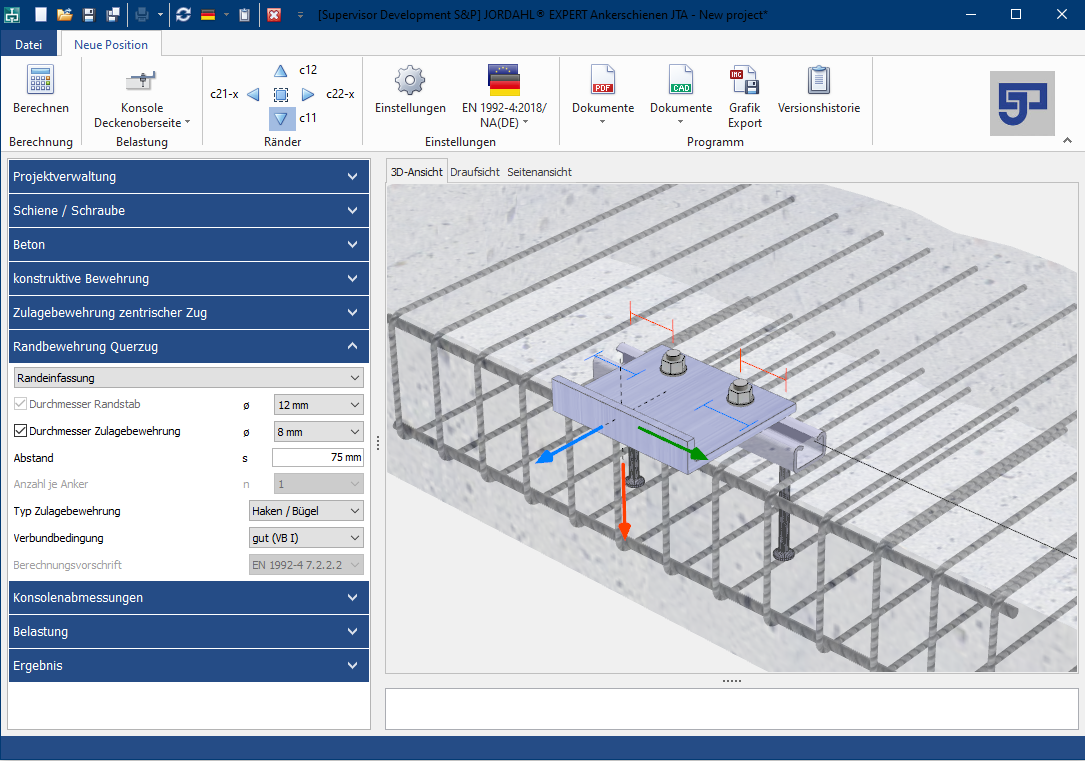1085x761 pixels.
Task: Click the Berechnen calculator icon
Action: 40,80
